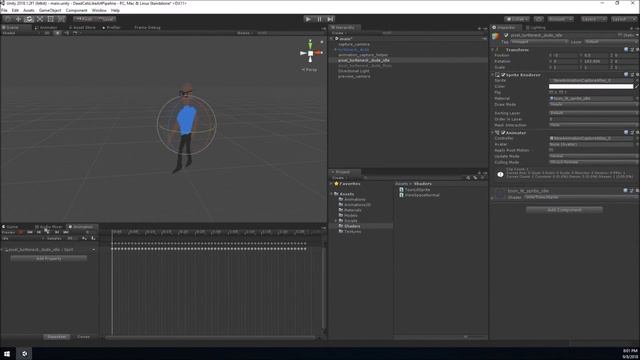Click the Pause button

[319, 19]
